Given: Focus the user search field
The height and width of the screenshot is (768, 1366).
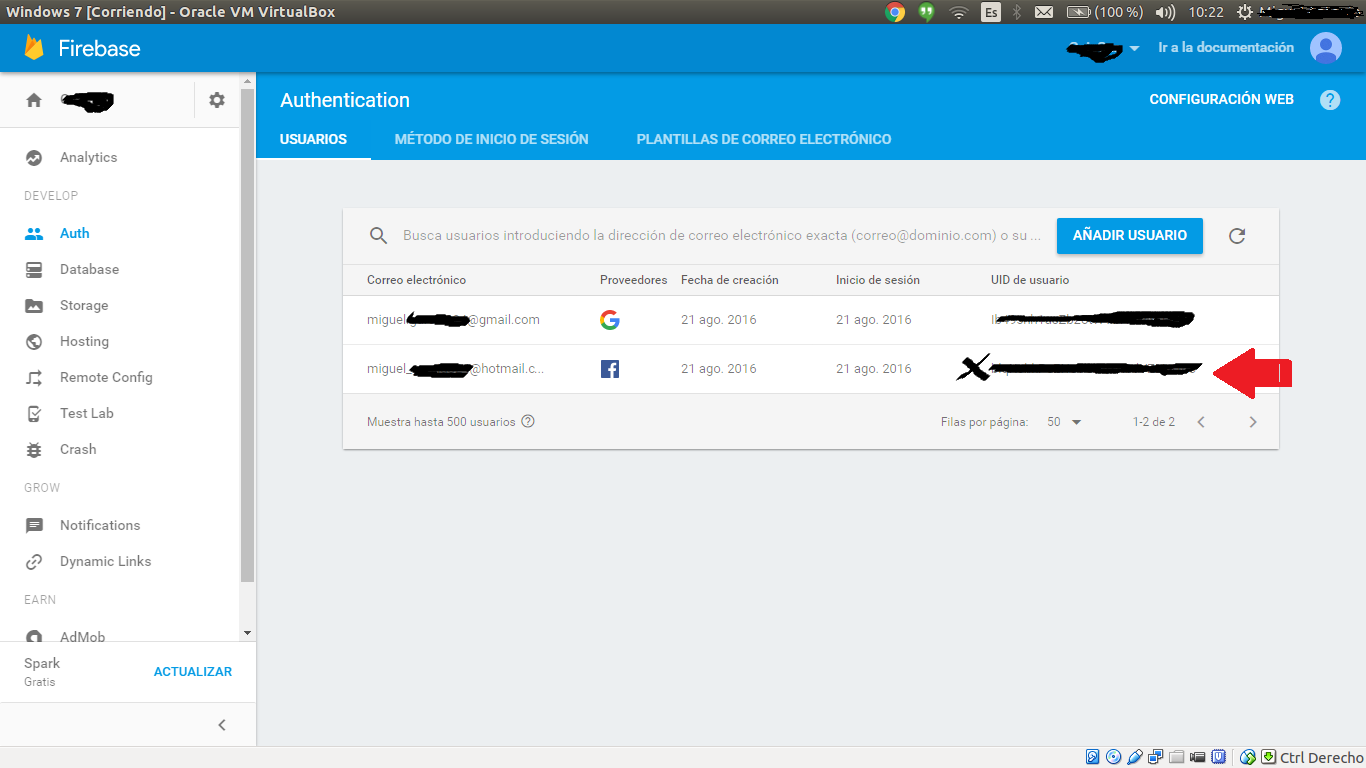Looking at the screenshot, I should click(721, 236).
